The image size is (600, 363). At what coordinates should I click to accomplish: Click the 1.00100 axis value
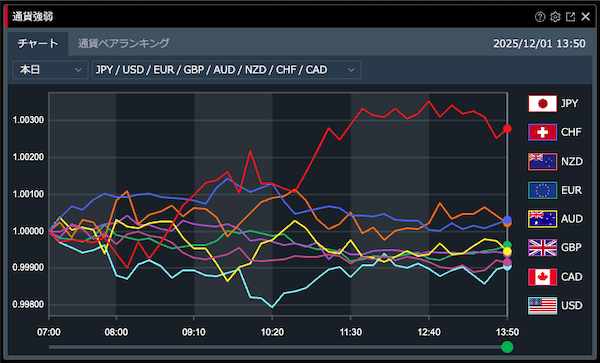(x=28, y=194)
